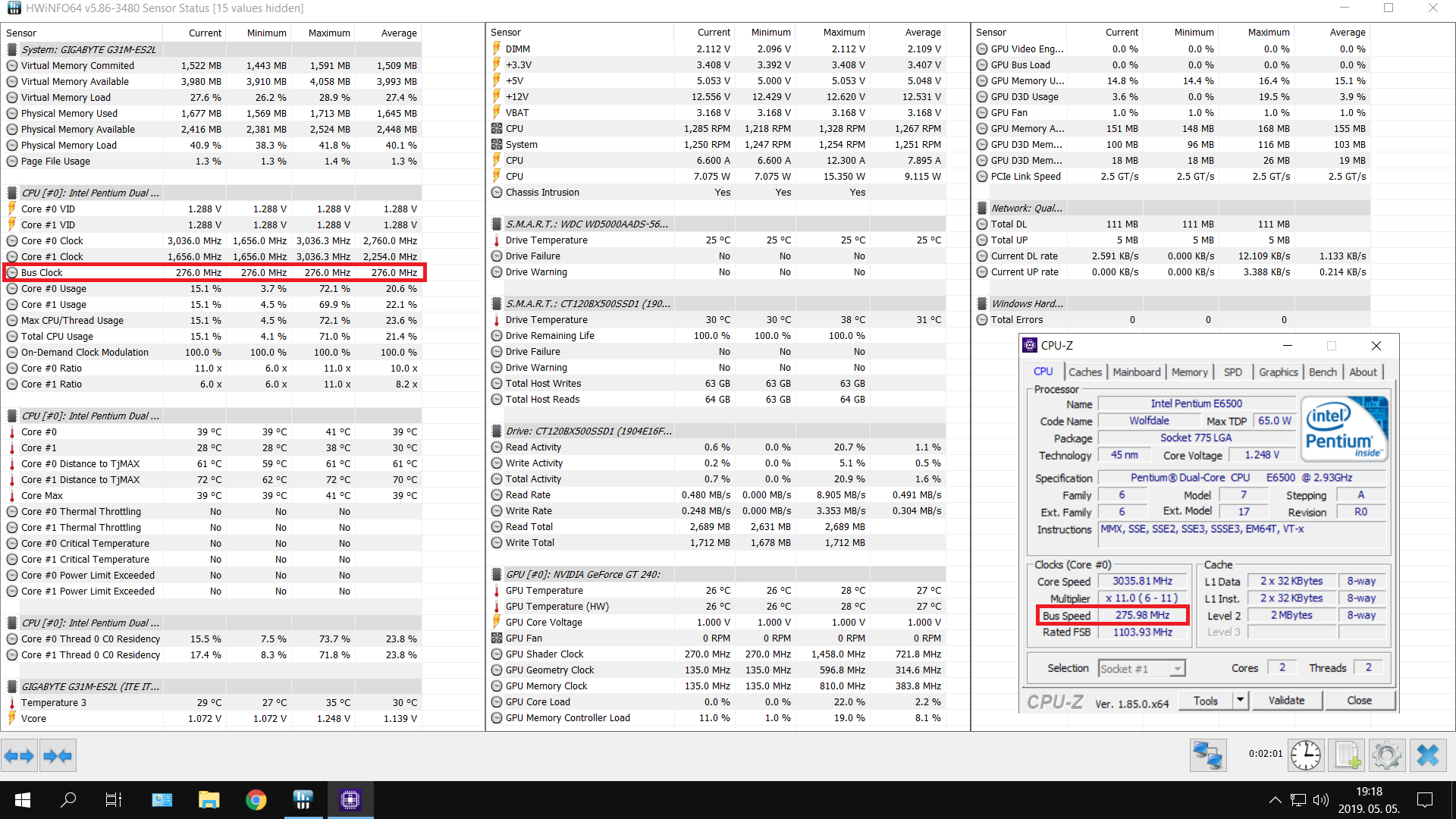Select the S.M.A.R.T.: WDC WD5000AADS group header
Viewport: 1456px width, 819px height.
pos(717,224)
